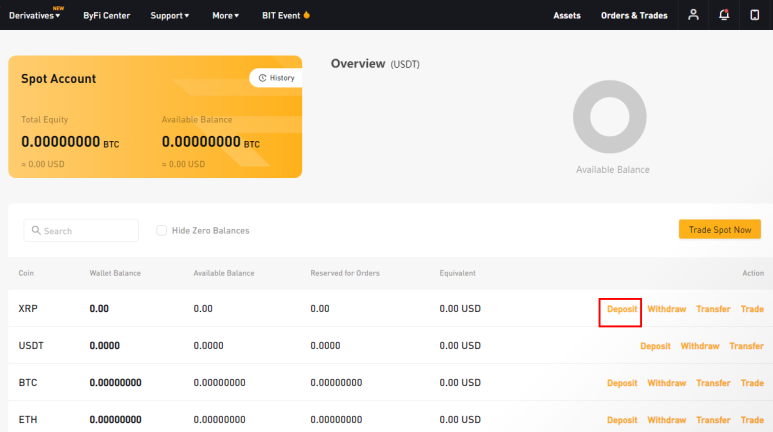This screenshot has width=773, height=432.
Task: Click Trade for ETH
Action: (x=752, y=420)
